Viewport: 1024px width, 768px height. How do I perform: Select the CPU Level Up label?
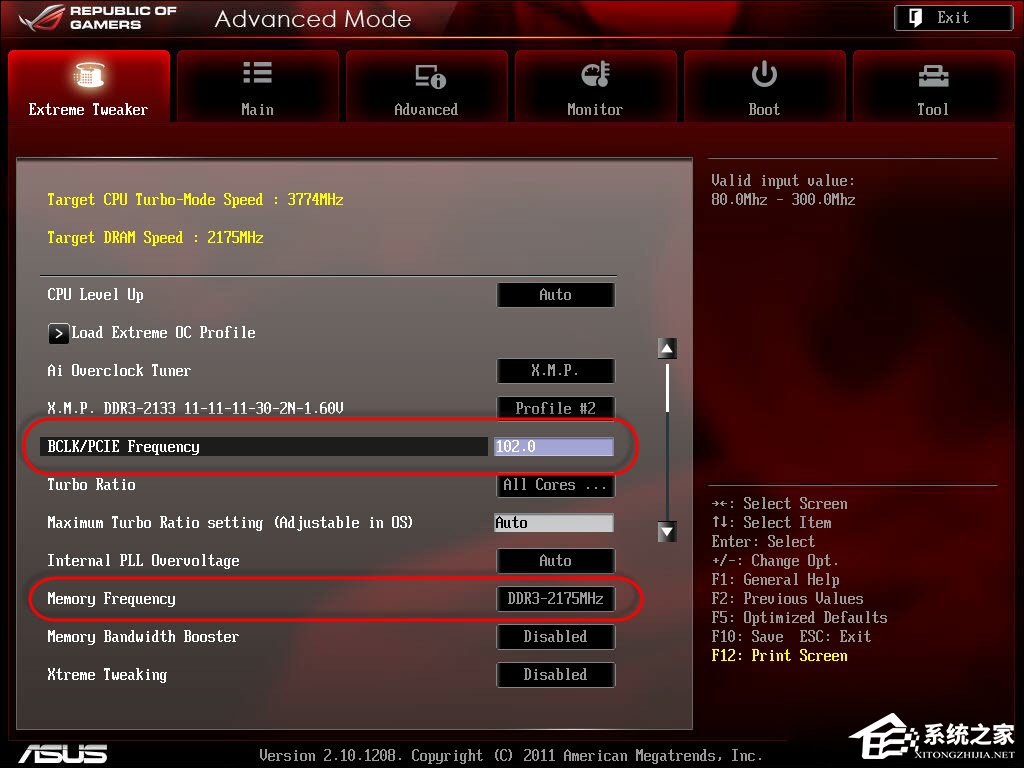(x=95, y=295)
